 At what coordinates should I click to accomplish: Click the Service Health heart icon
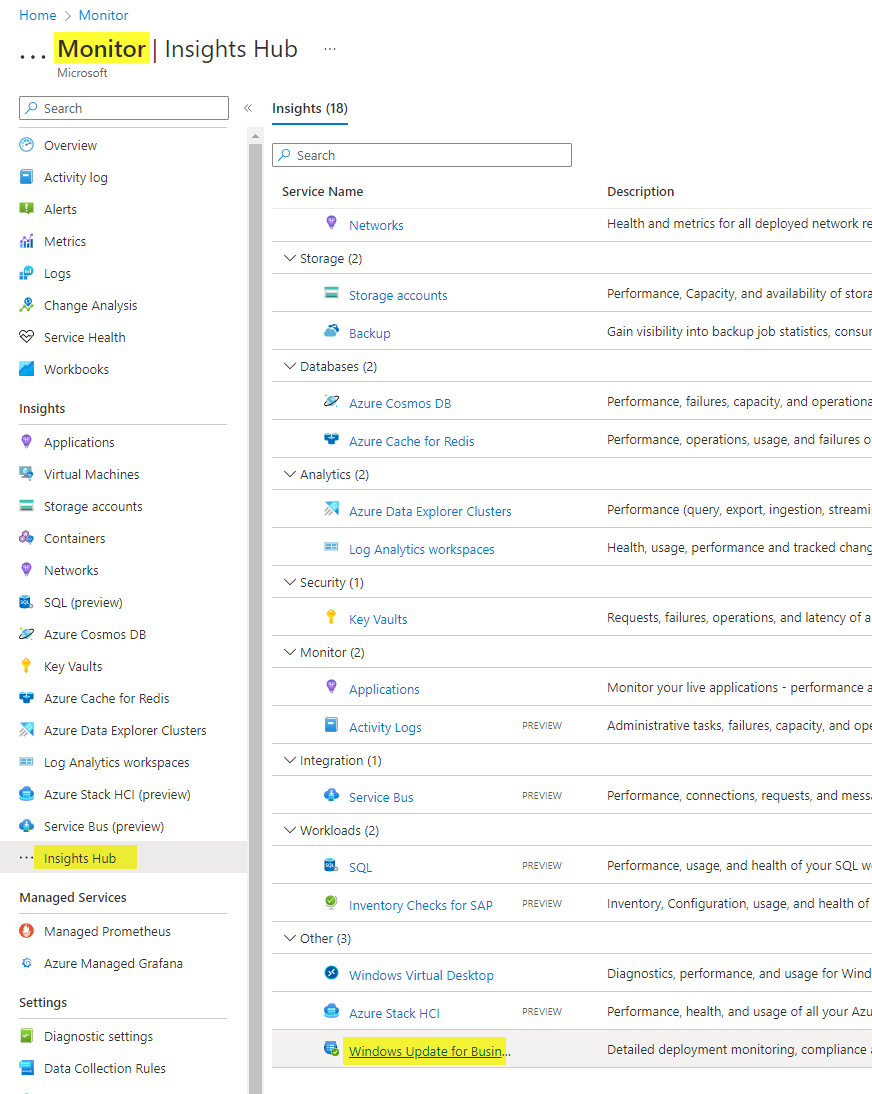click(x=27, y=337)
